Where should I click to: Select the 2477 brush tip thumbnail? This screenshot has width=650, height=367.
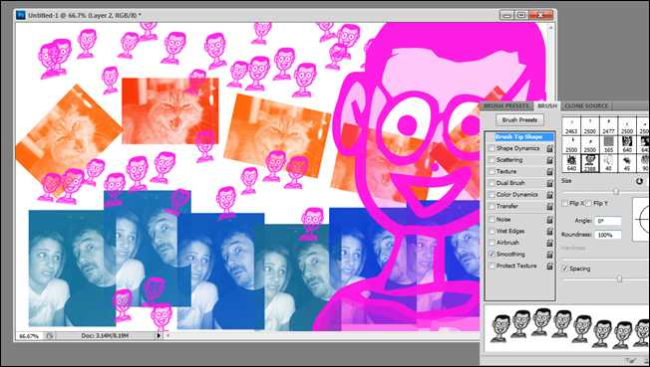point(609,126)
